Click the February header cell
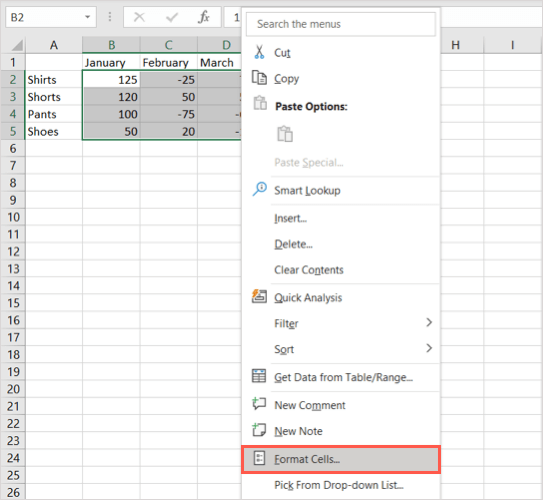The width and height of the screenshot is (543, 500). [169, 62]
